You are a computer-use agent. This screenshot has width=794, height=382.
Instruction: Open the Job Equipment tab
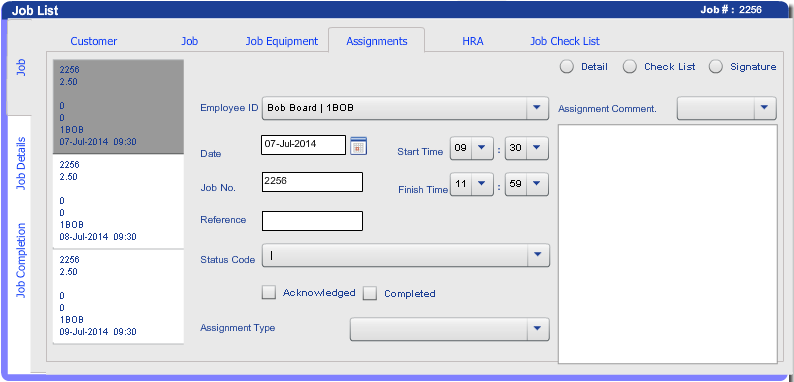pos(282,41)
